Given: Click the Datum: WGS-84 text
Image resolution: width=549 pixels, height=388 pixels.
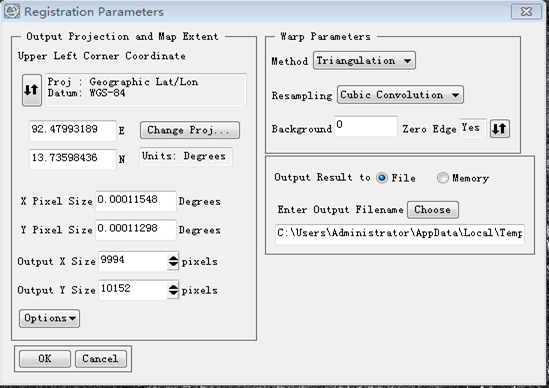Looking at the screenshot, I should (x=86, y=93).
